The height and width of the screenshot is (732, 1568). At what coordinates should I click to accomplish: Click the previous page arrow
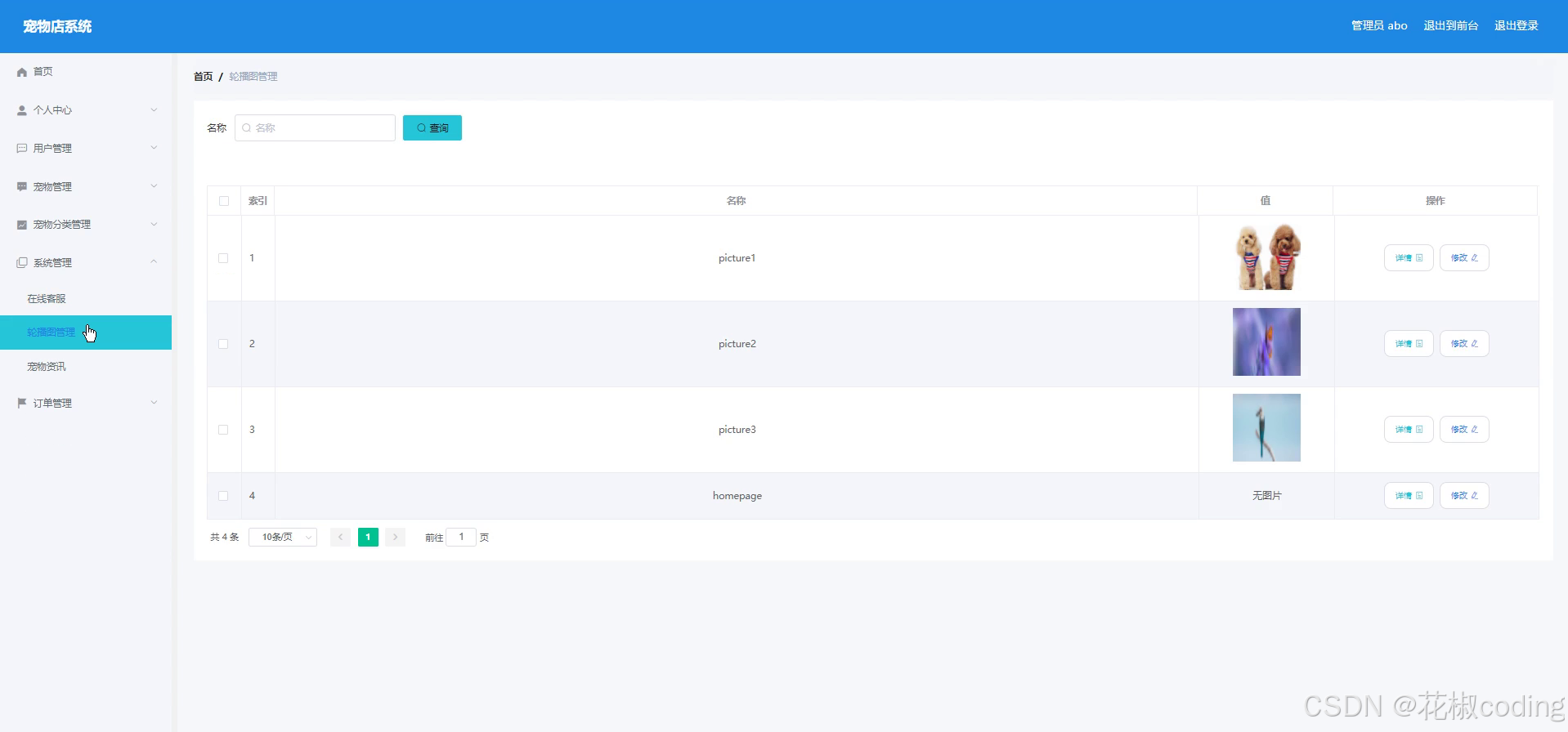click(x=340, y=537)
